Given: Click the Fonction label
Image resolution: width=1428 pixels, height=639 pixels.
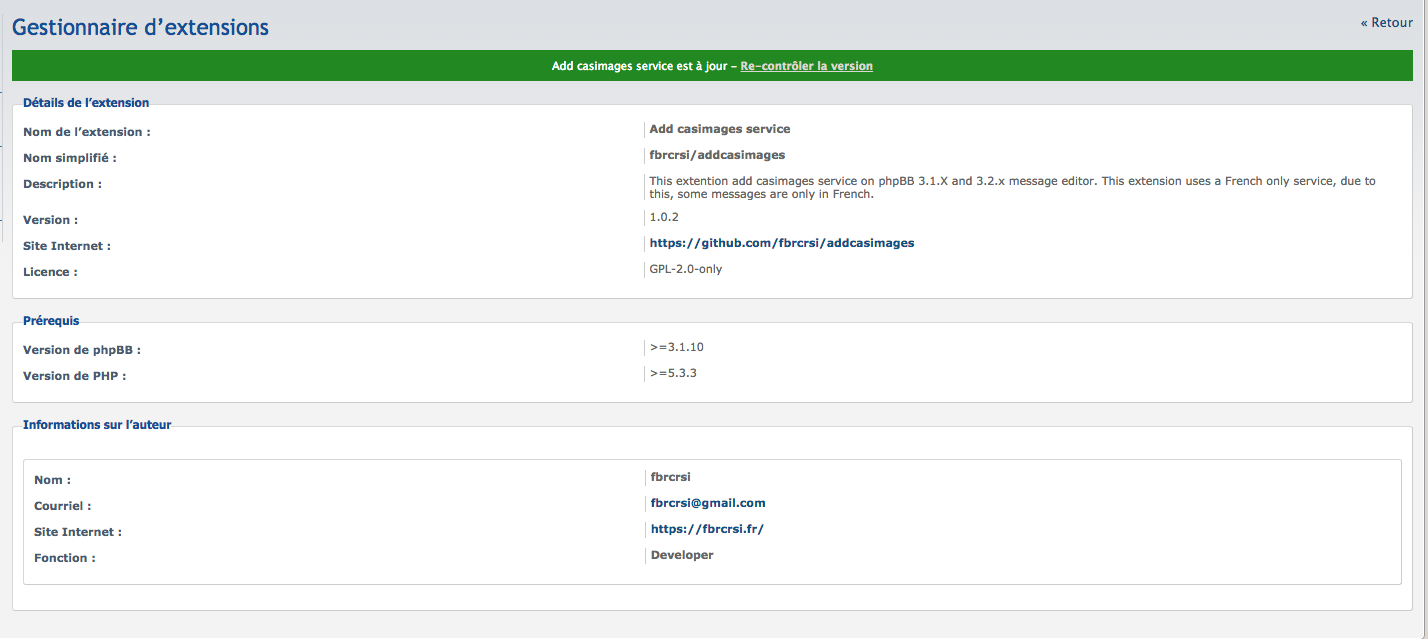Looking at the screenshot, I should point(65,558).
